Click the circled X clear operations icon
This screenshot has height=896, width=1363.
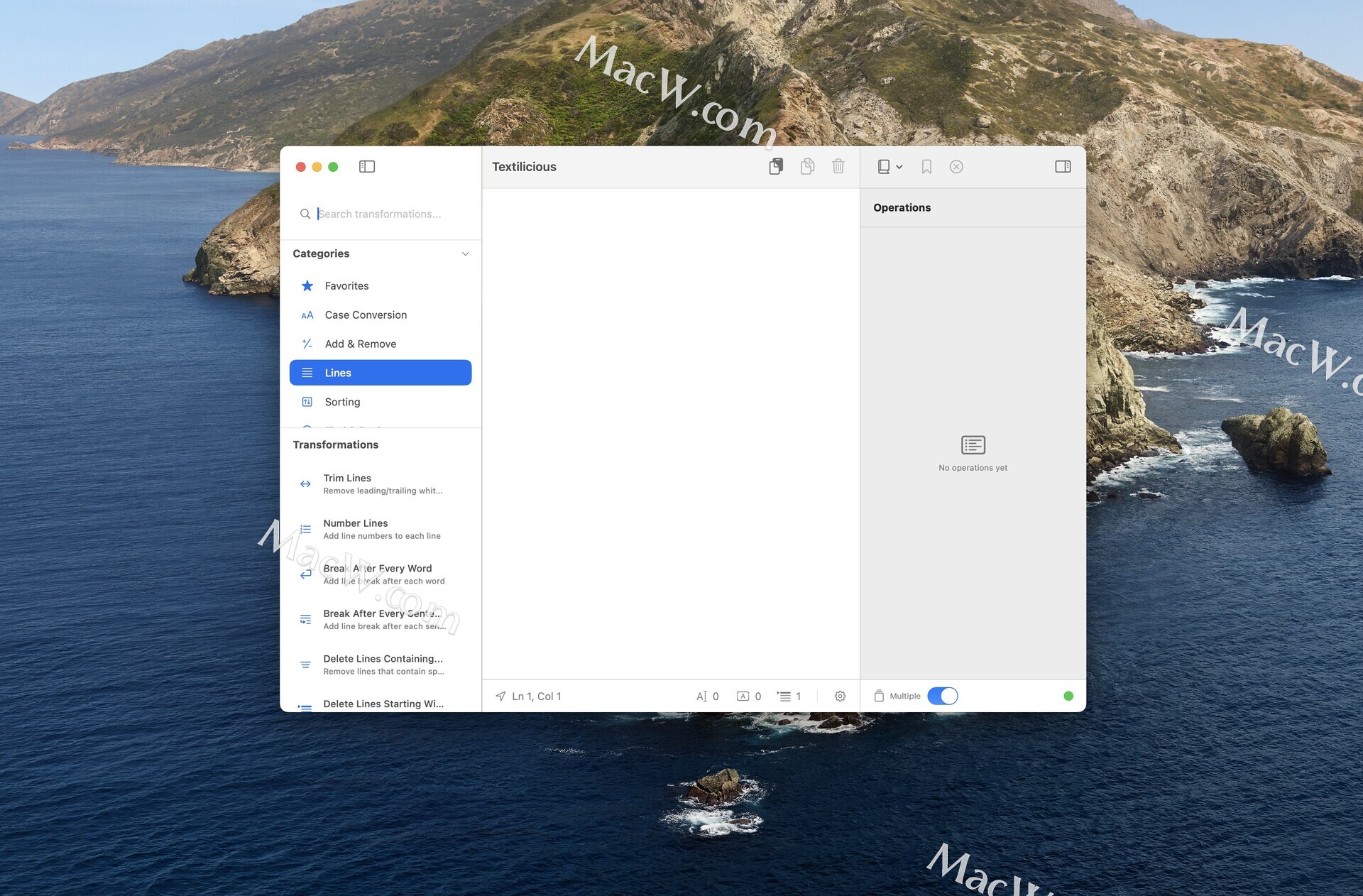pyautogui.click(x=956, y=167)
